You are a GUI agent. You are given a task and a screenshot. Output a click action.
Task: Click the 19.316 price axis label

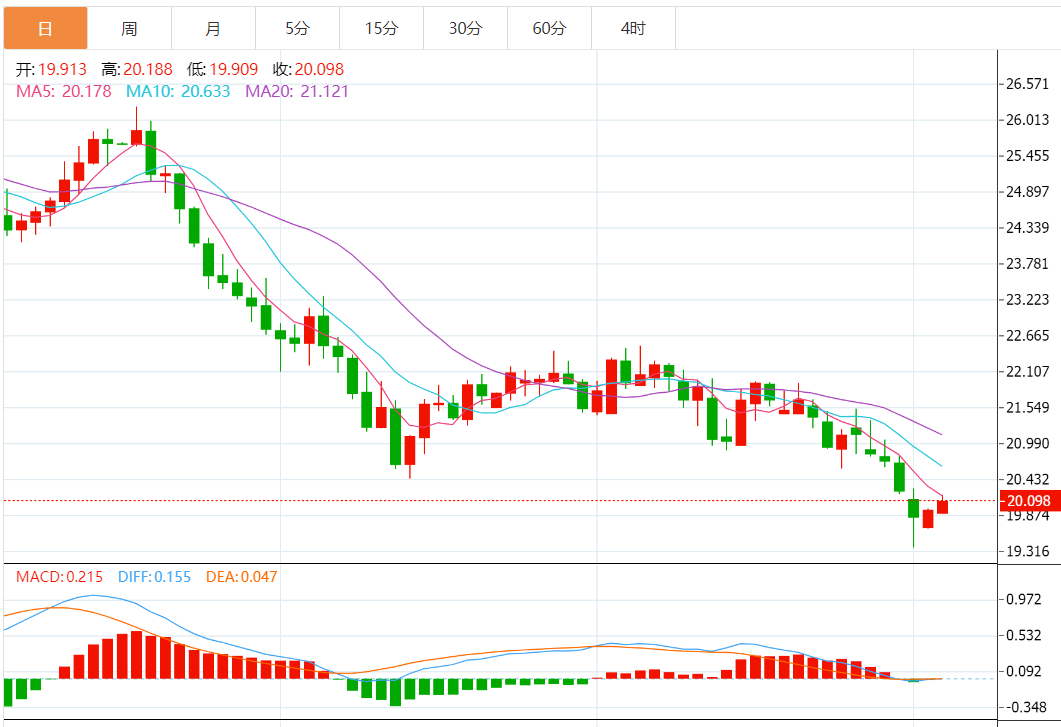[x=1027, y=551]
